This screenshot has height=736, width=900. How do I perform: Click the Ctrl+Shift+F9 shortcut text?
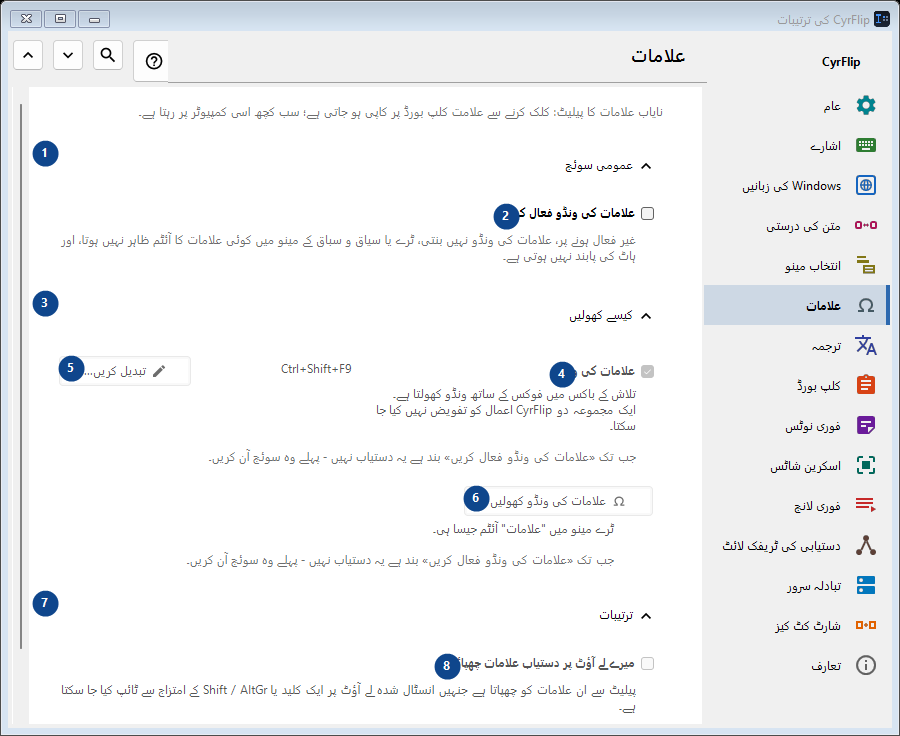(x=316, y=369)
